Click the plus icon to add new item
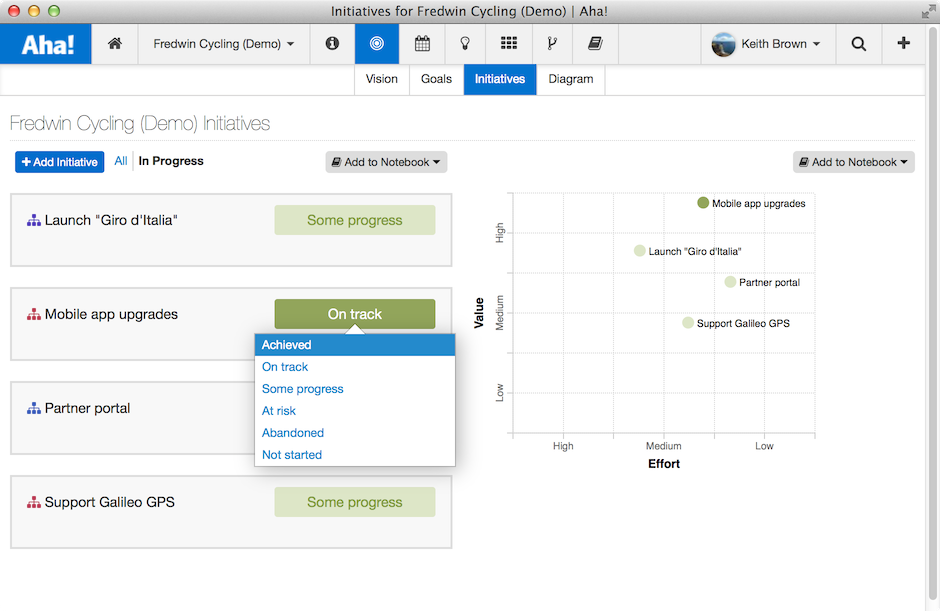Viewport: 940px width, 611px height. pyautogui.click(x=903, y=44)
